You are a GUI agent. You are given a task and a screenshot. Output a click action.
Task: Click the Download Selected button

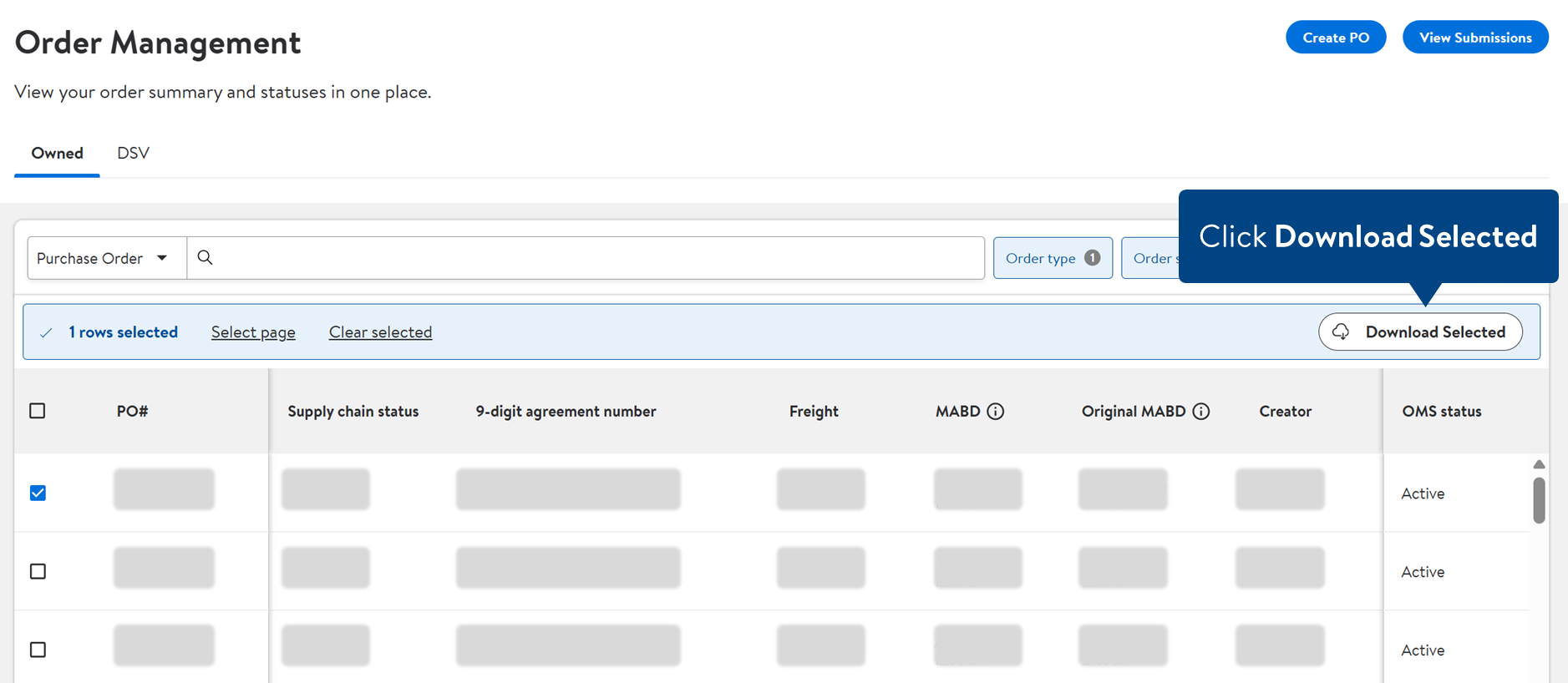1420,331
